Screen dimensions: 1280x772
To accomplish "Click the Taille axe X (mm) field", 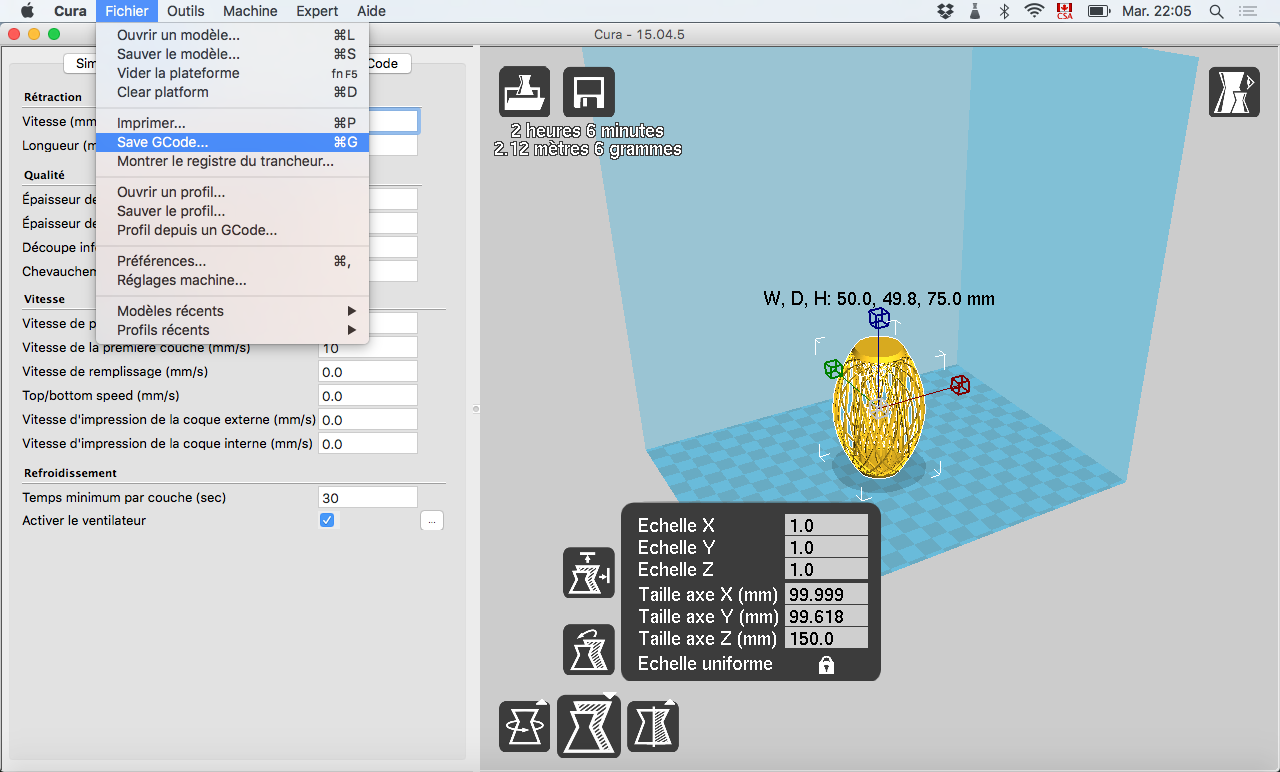I will pos(826,594).
